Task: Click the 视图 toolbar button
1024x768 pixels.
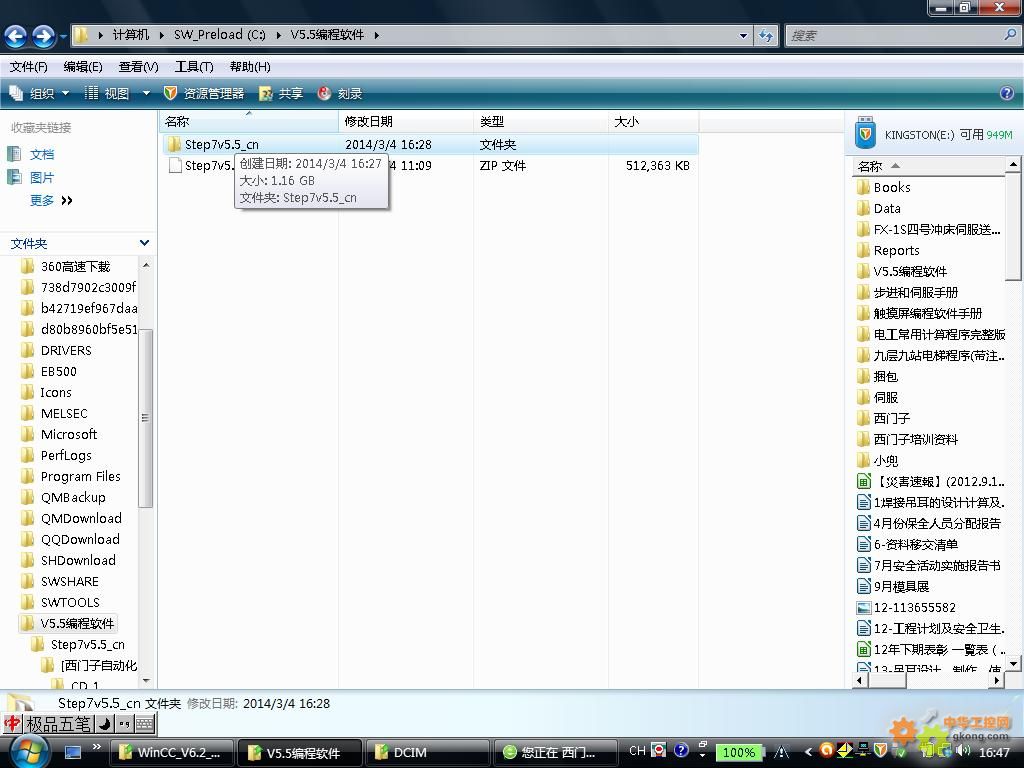Action: click(108, 94)
